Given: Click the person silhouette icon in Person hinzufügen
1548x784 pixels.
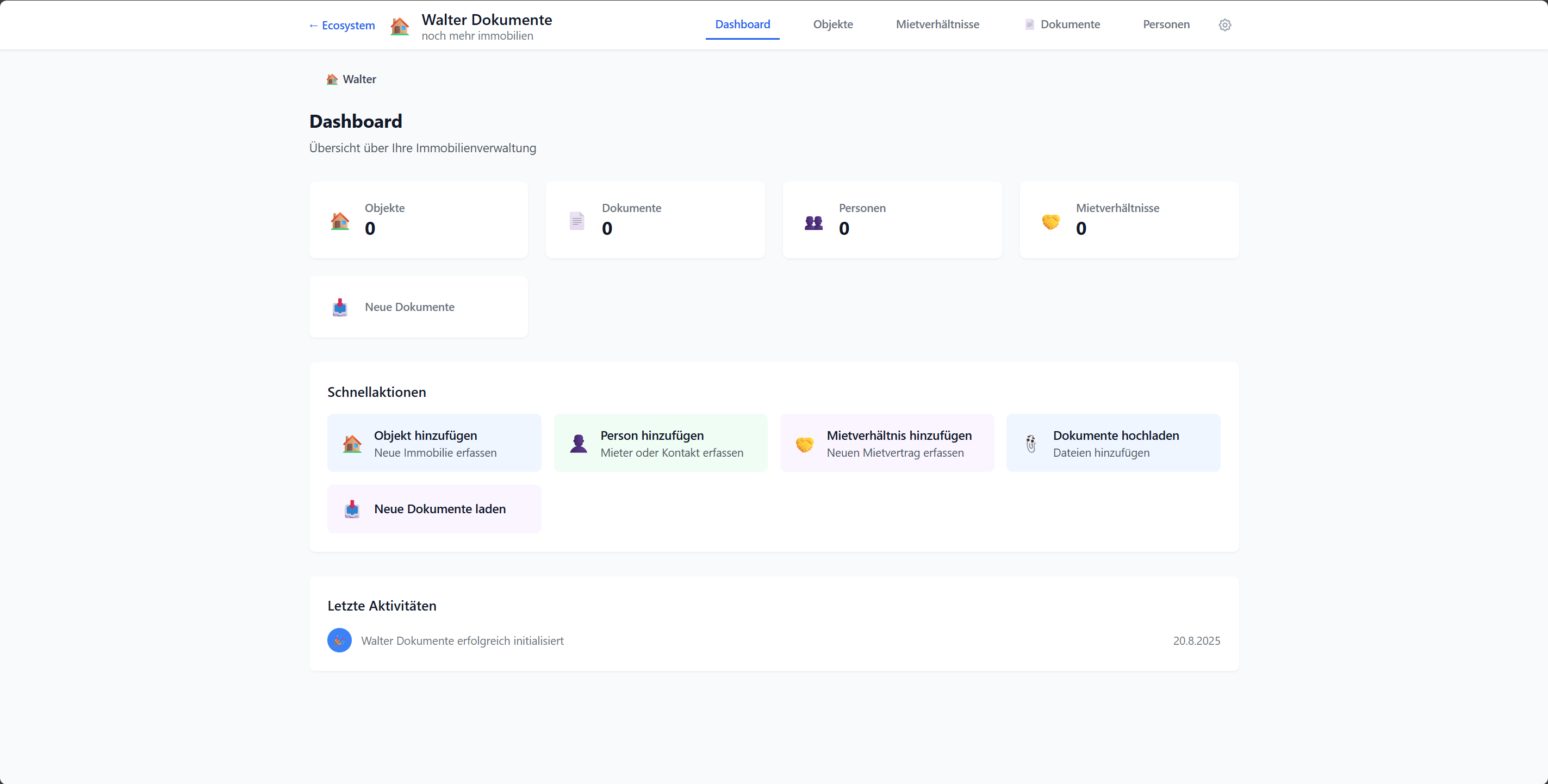Looking at the screenshot, I should coord(579,443).
